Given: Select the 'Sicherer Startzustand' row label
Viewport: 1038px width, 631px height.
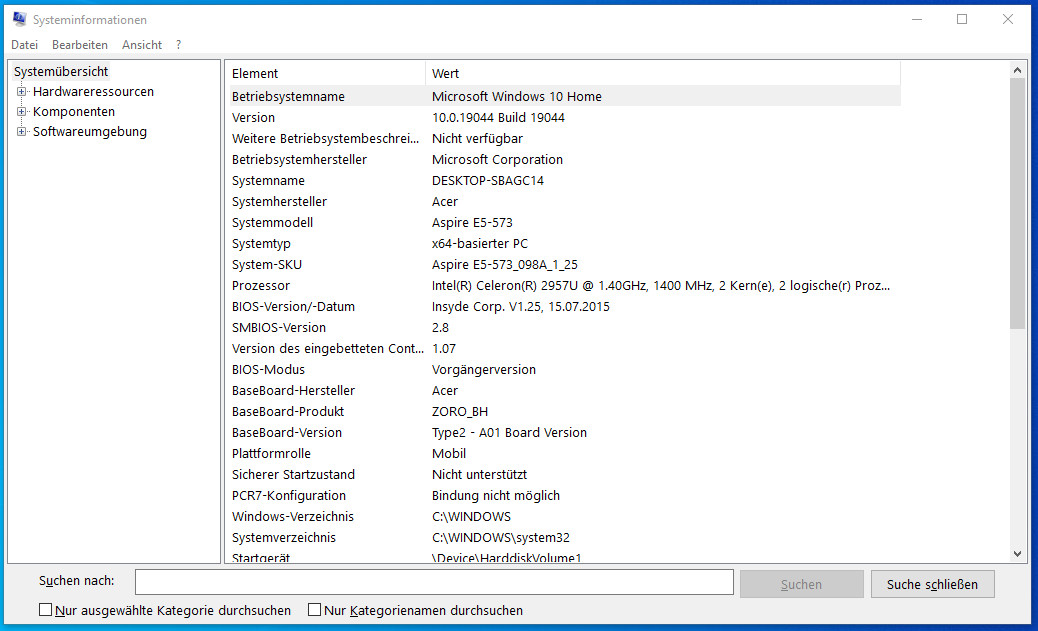Looking at the screenshot, I should point(293,475).
